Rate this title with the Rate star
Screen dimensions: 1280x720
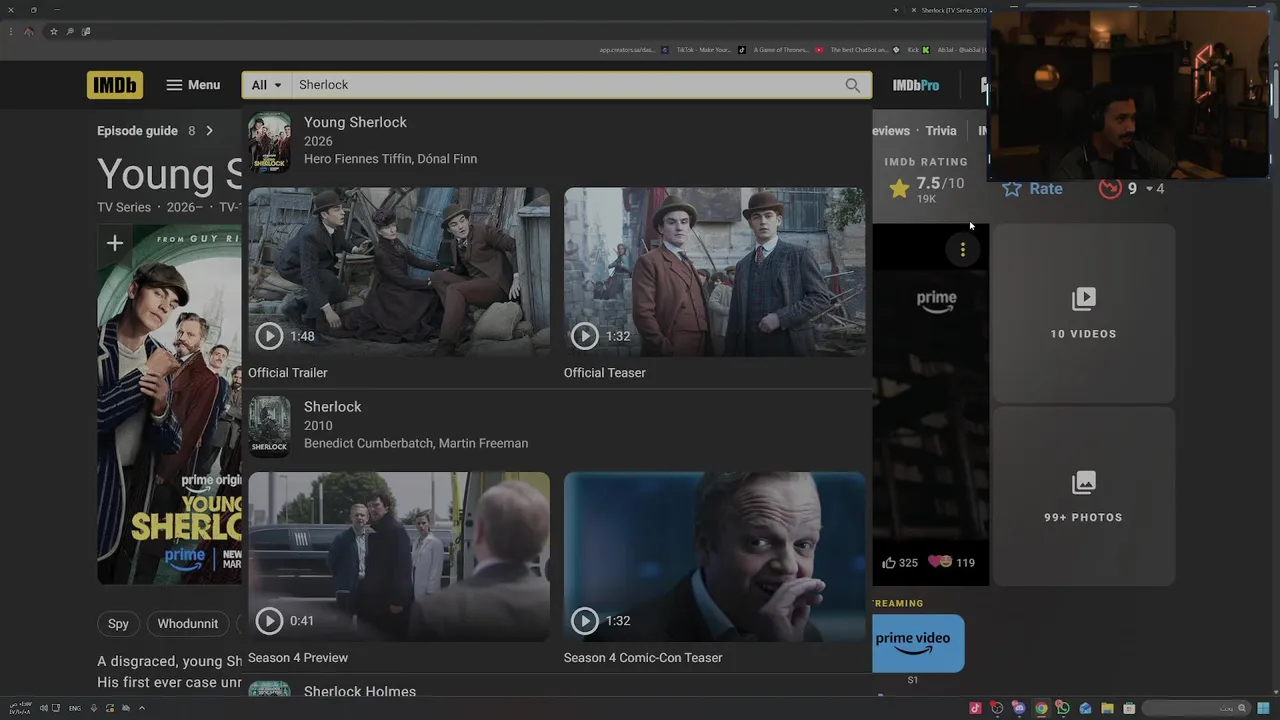[1032, 188]
